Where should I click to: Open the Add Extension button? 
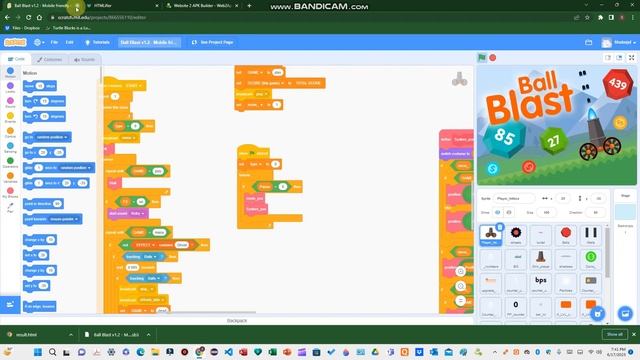[x=10, y=304]
